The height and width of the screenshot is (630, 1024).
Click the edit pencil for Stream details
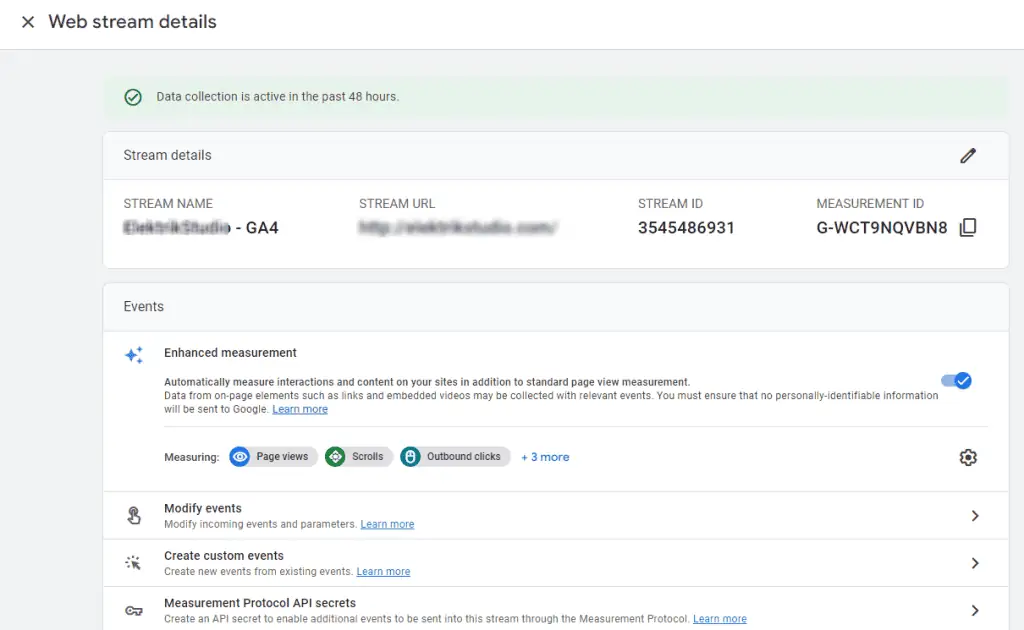tap(968, 156)
